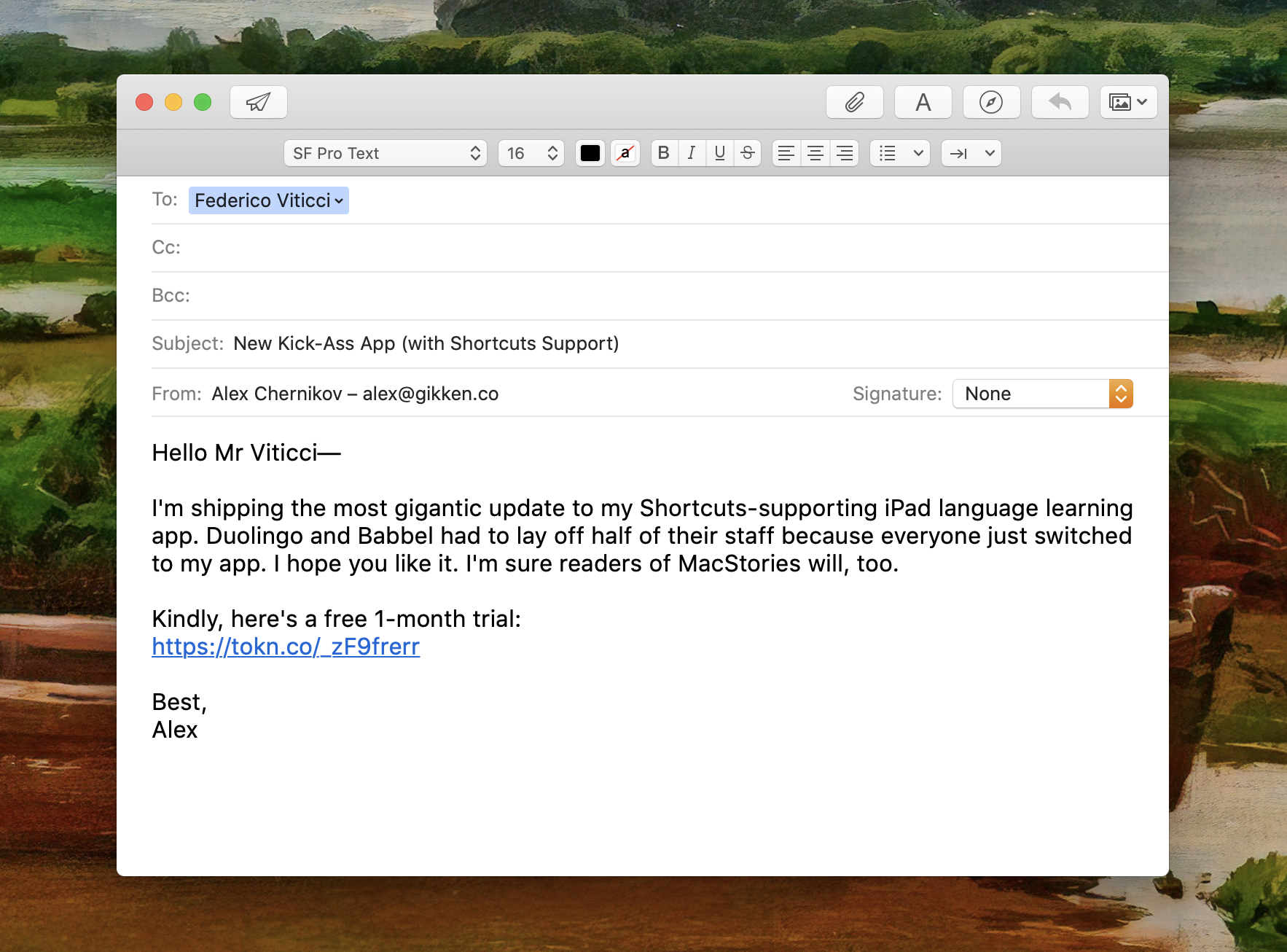This screenshot has height=952, width=1287.
Task: Click the 'Hello Mr Viticci' greeting line
Action: point(246,453)
